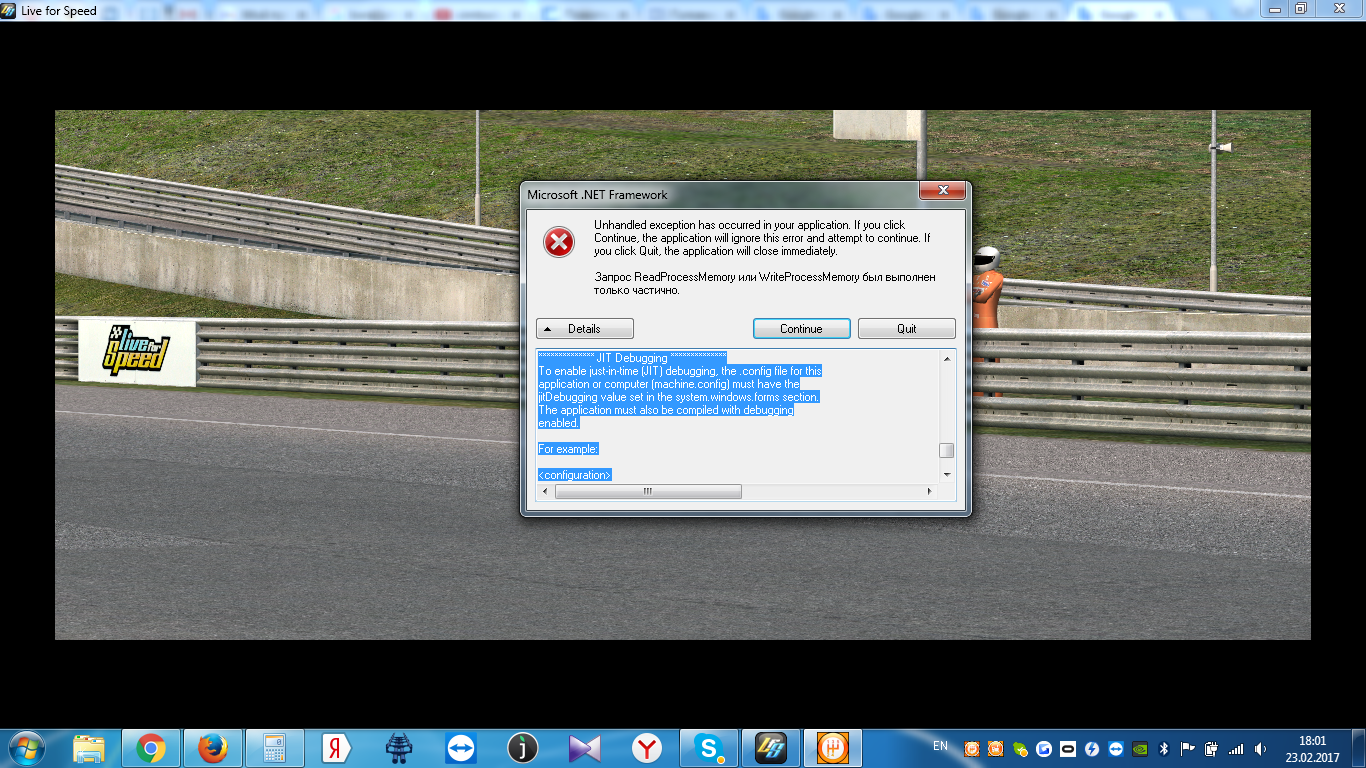Click the red error icon in the dialog
The width and height of the screenshot is (1366, 768).
pyautogui.click(x=559, y=241)
